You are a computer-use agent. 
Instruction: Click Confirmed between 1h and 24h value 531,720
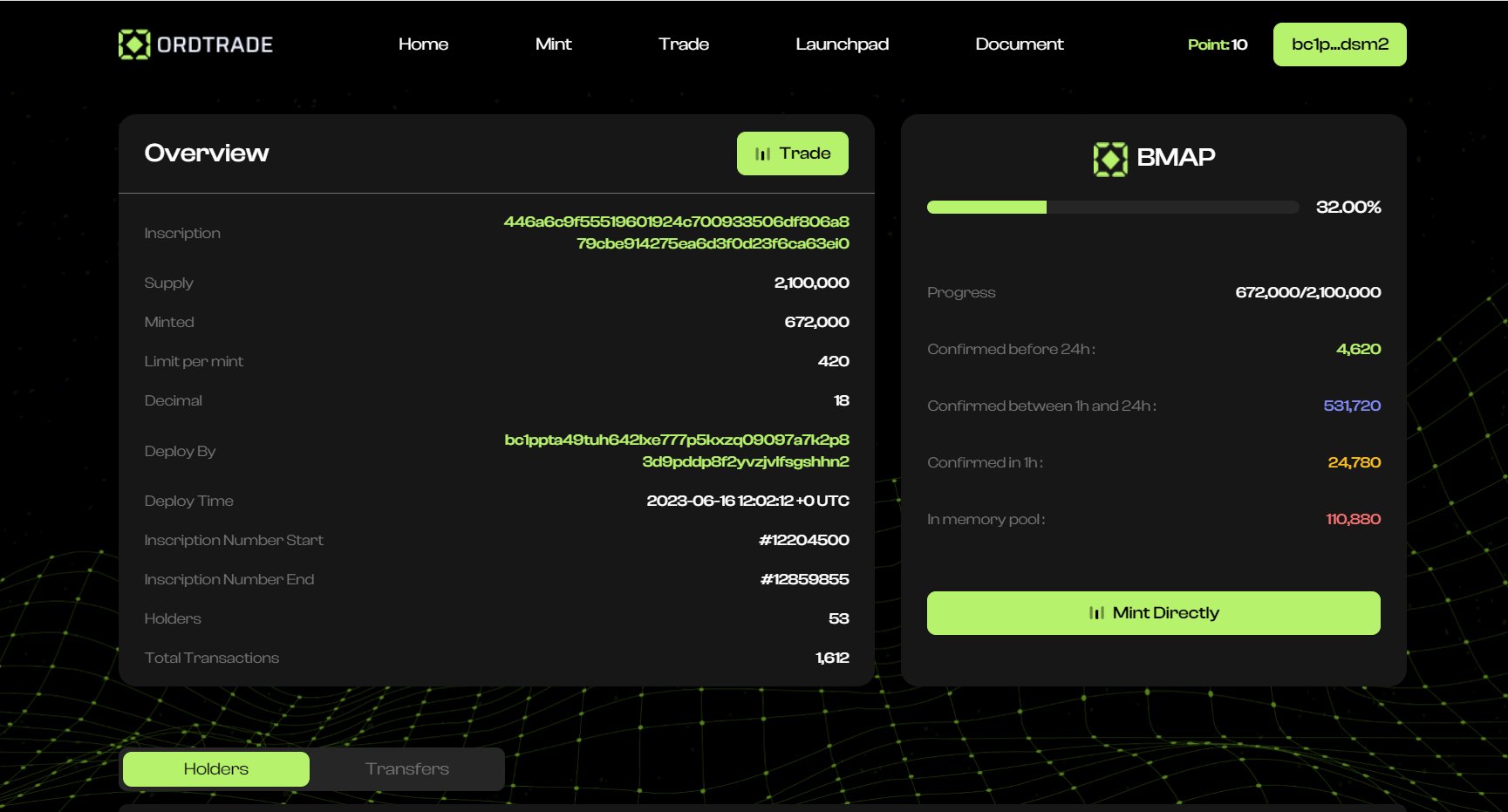(x=1352, y=406)
